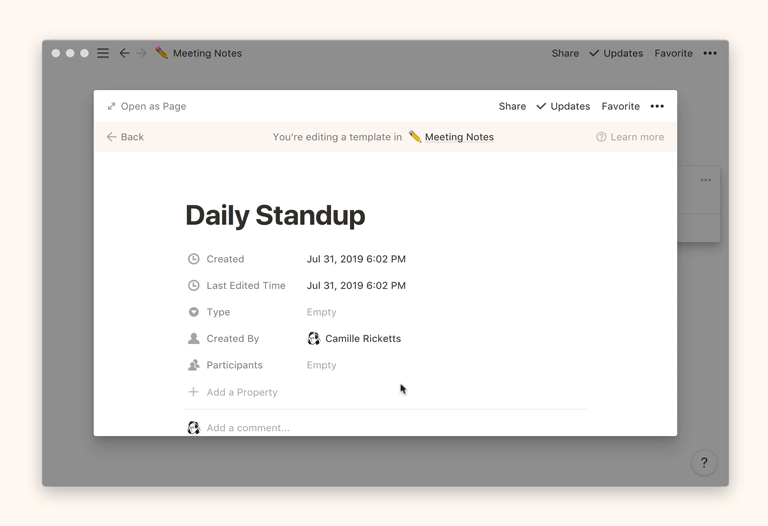Click Share in the background window toolbar
The height and width of the screenshot is (526, 768).
coord(565,53)
